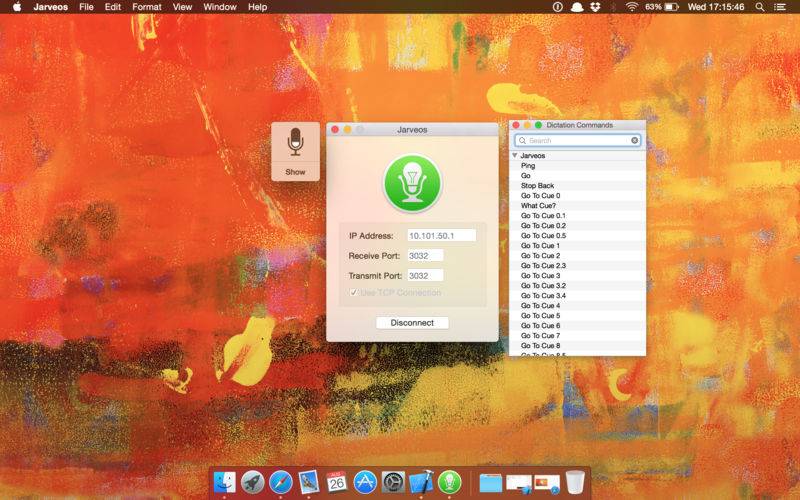Open Spotlight search in menu bar
800x500 pixels.
pyautogui.click(x=760, y=7)
